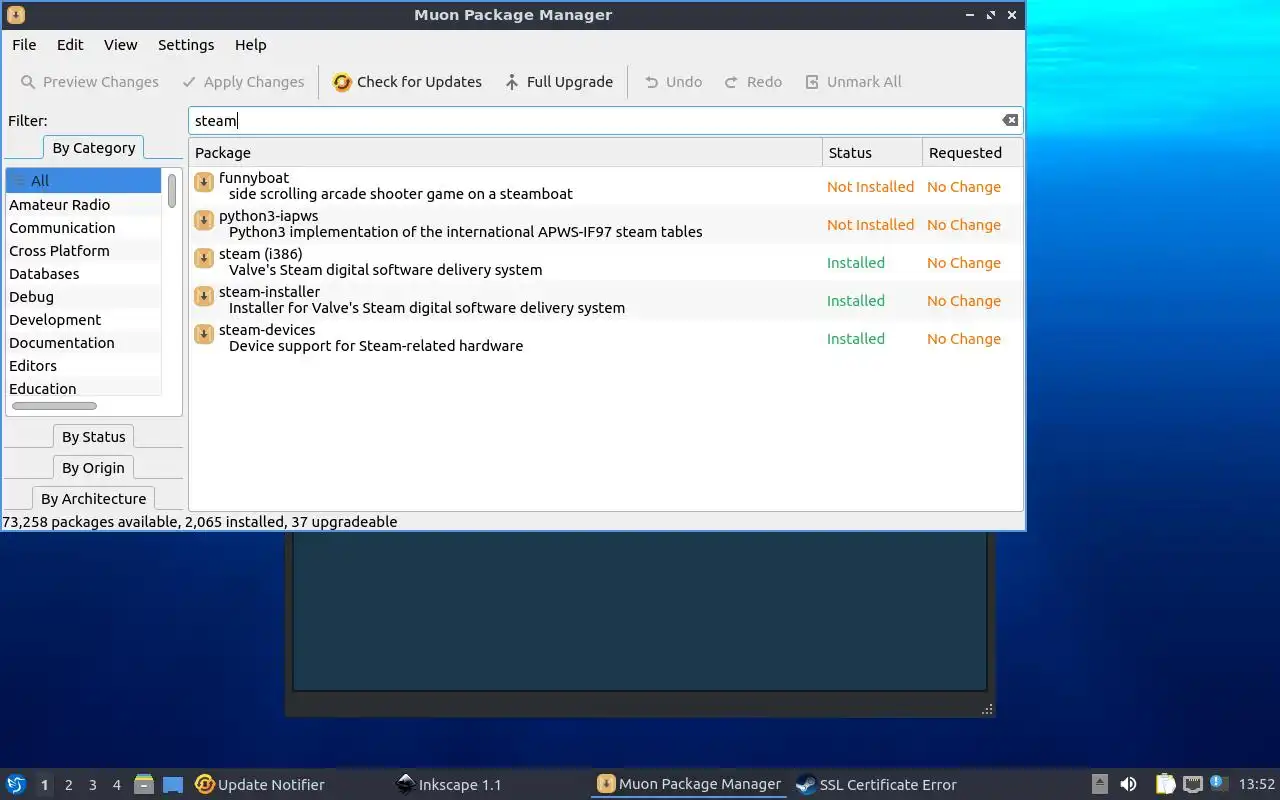The height and width of the screenshot is (800, 1280).
Task: Click the Redo toolbar button
Action: coord(753,82)
